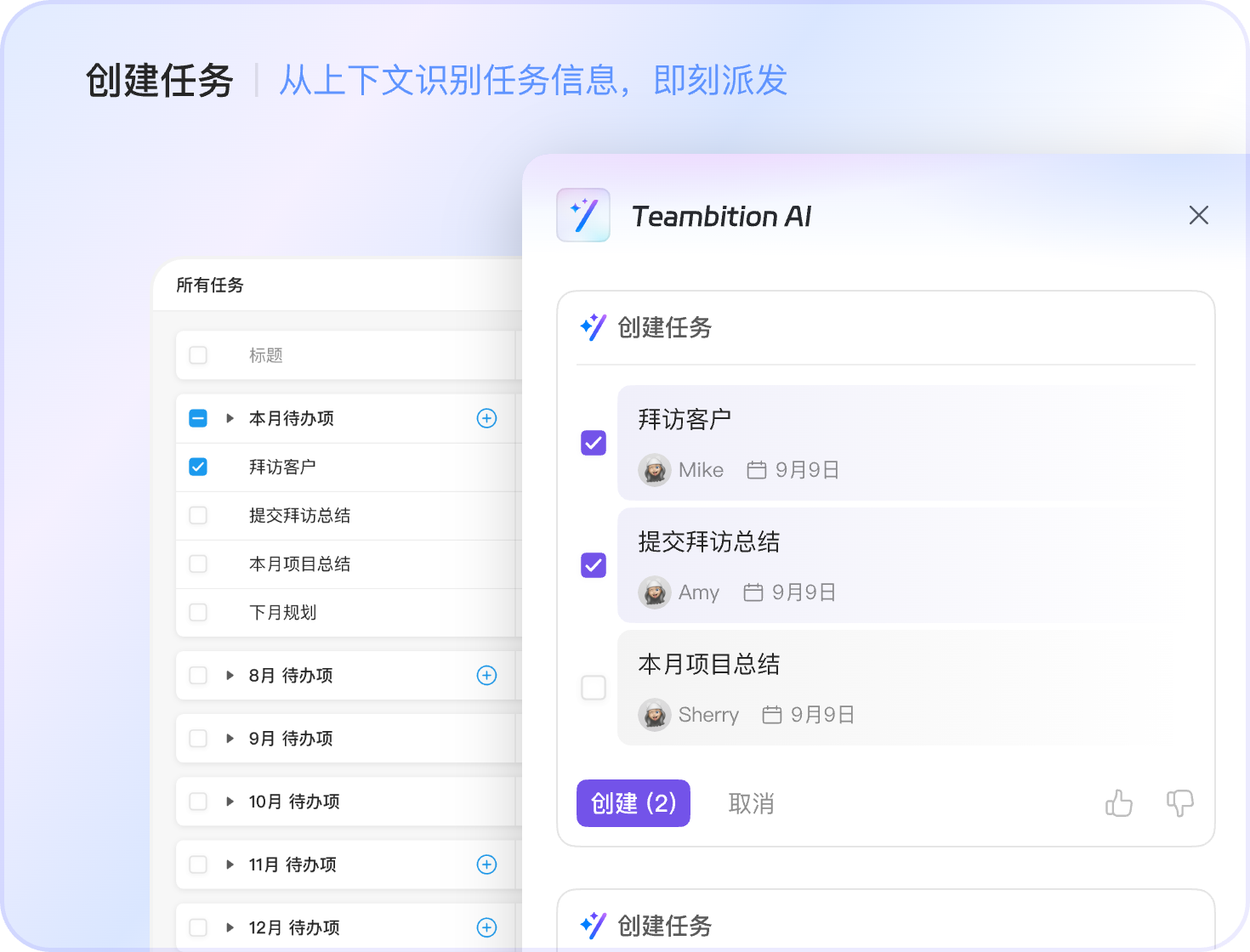The image size is (1250, 952).
Task: Expand the 11月 待办项 group triangle
Action: (230, 864)
